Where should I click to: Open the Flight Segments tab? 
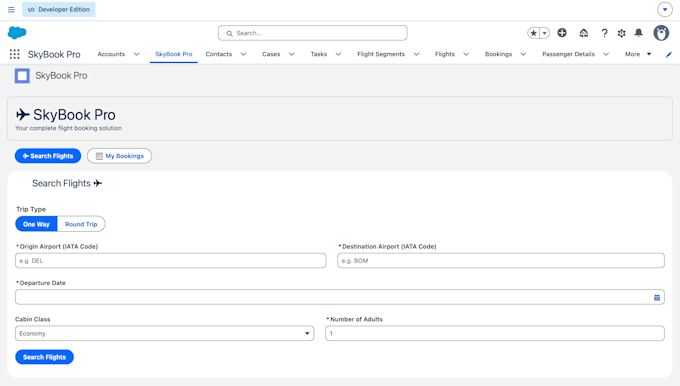point(381,54)
